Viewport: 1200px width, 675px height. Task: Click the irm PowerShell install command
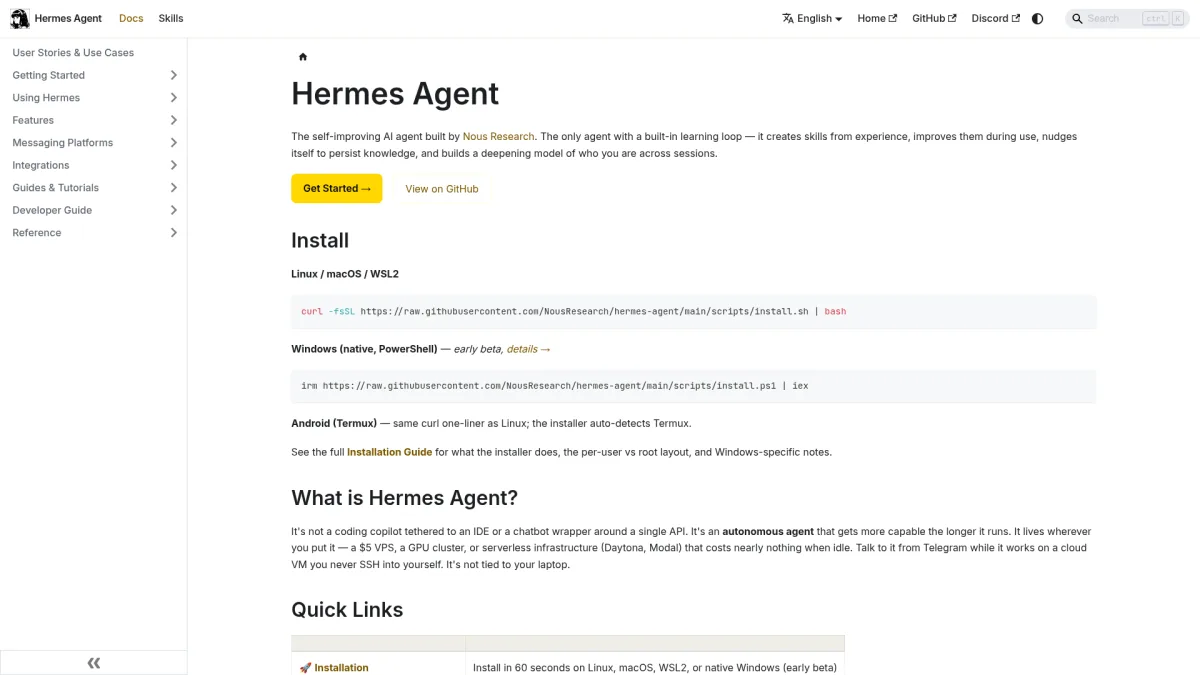(x=693, y=386)
